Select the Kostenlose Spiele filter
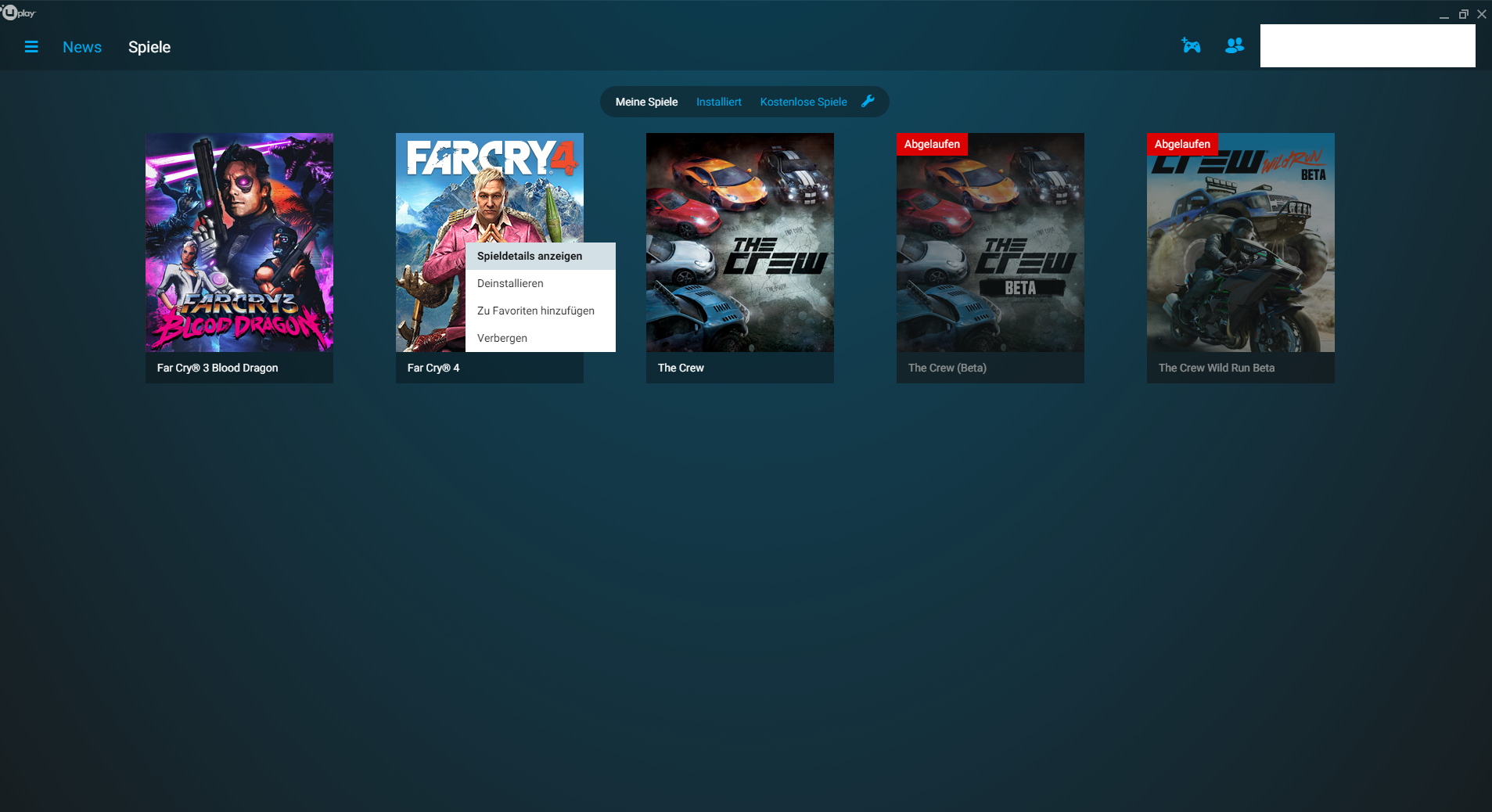Screen dimensions: 1492x812 (804, 102)
